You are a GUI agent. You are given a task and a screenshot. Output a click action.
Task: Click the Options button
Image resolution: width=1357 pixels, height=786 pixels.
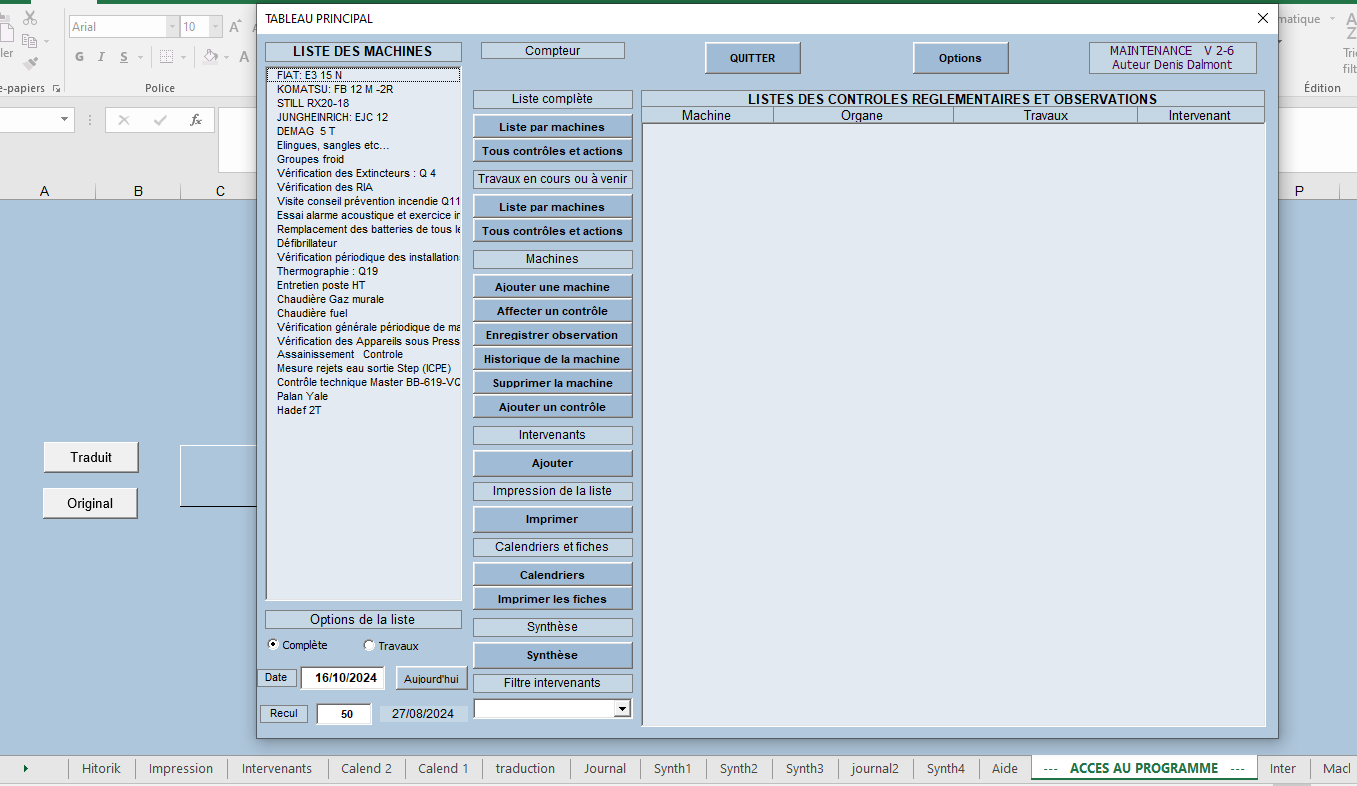960,58
